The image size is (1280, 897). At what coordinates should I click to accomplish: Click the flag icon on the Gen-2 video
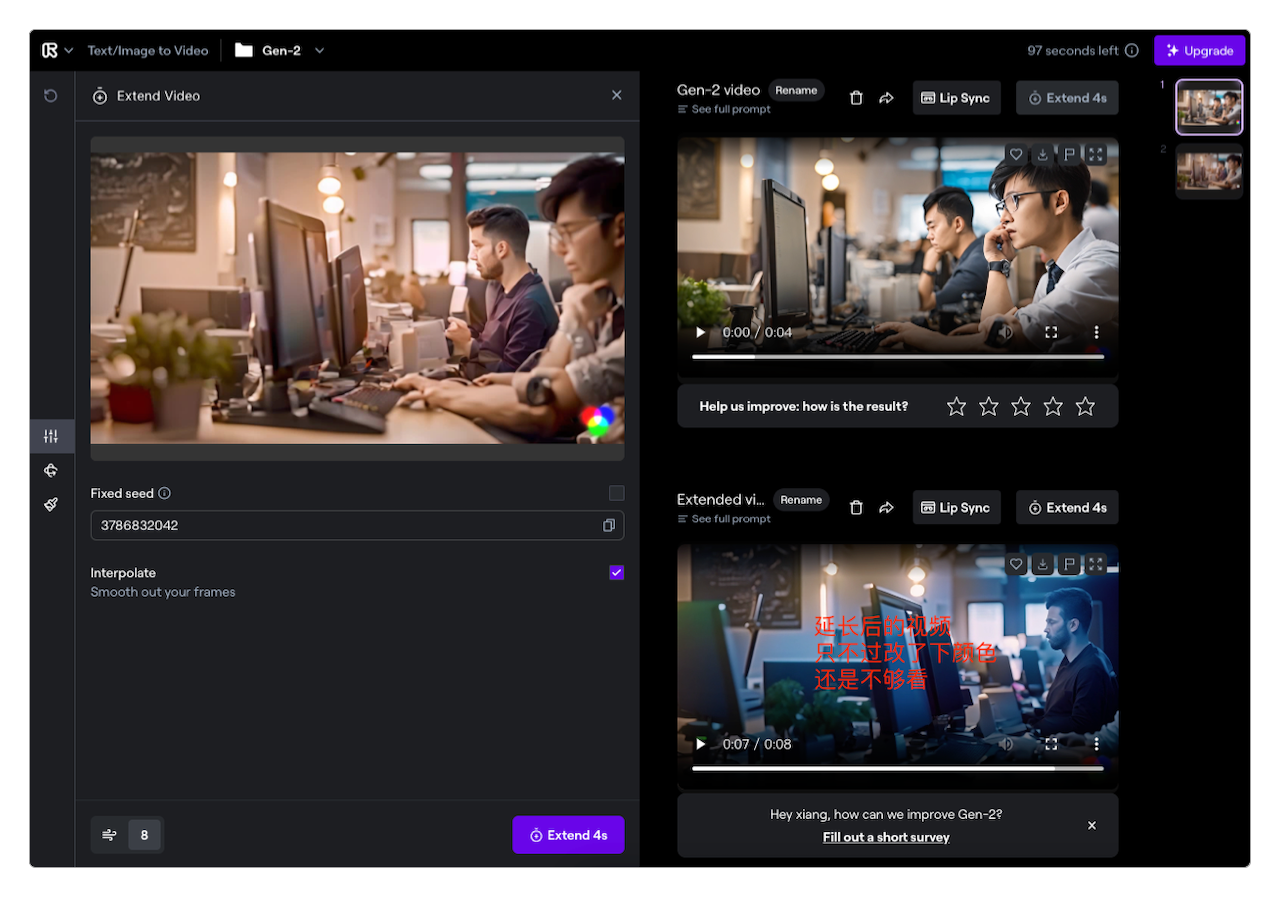1069,154
